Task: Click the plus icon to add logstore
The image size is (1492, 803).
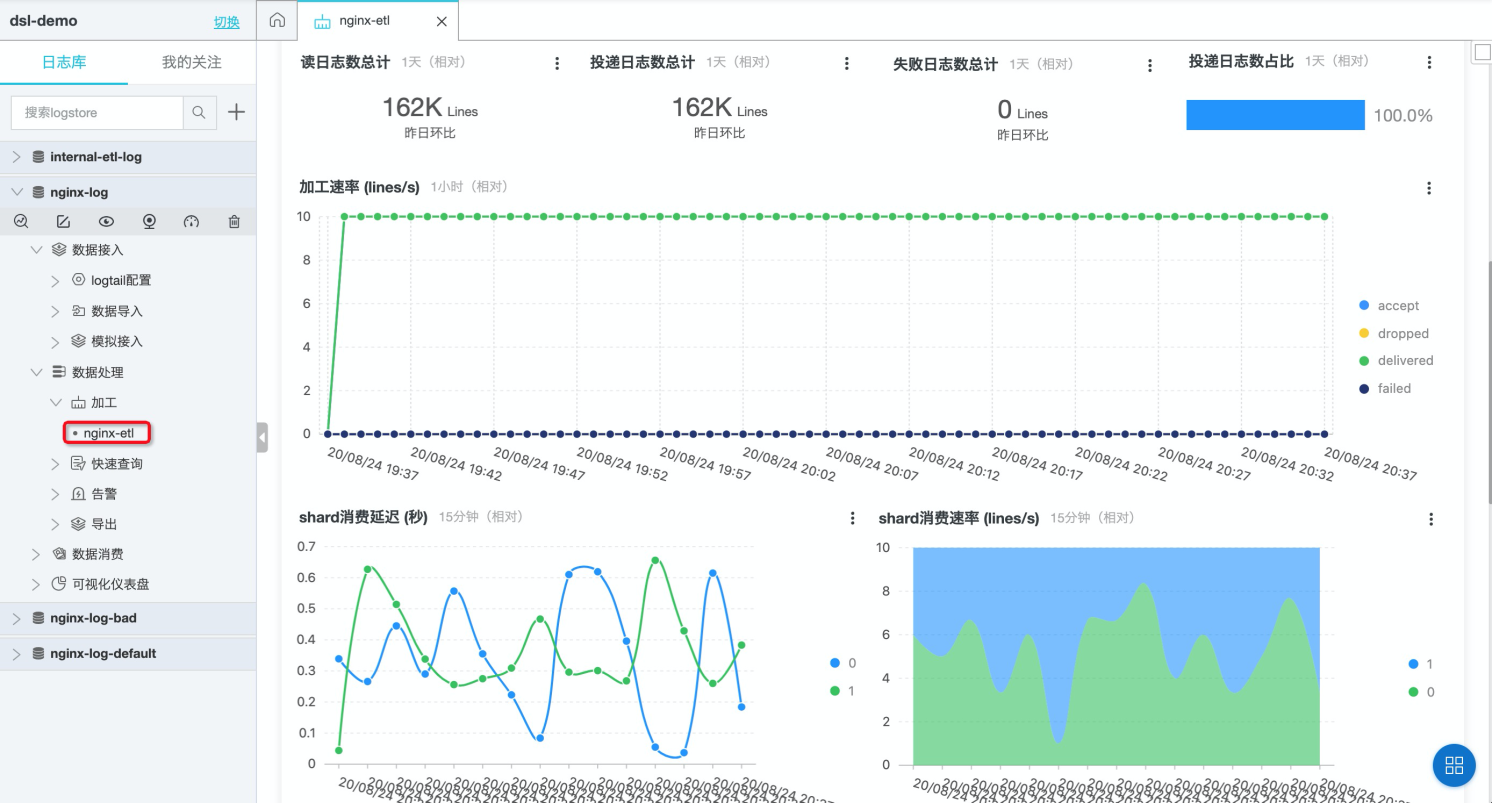Action: [236, 112]
